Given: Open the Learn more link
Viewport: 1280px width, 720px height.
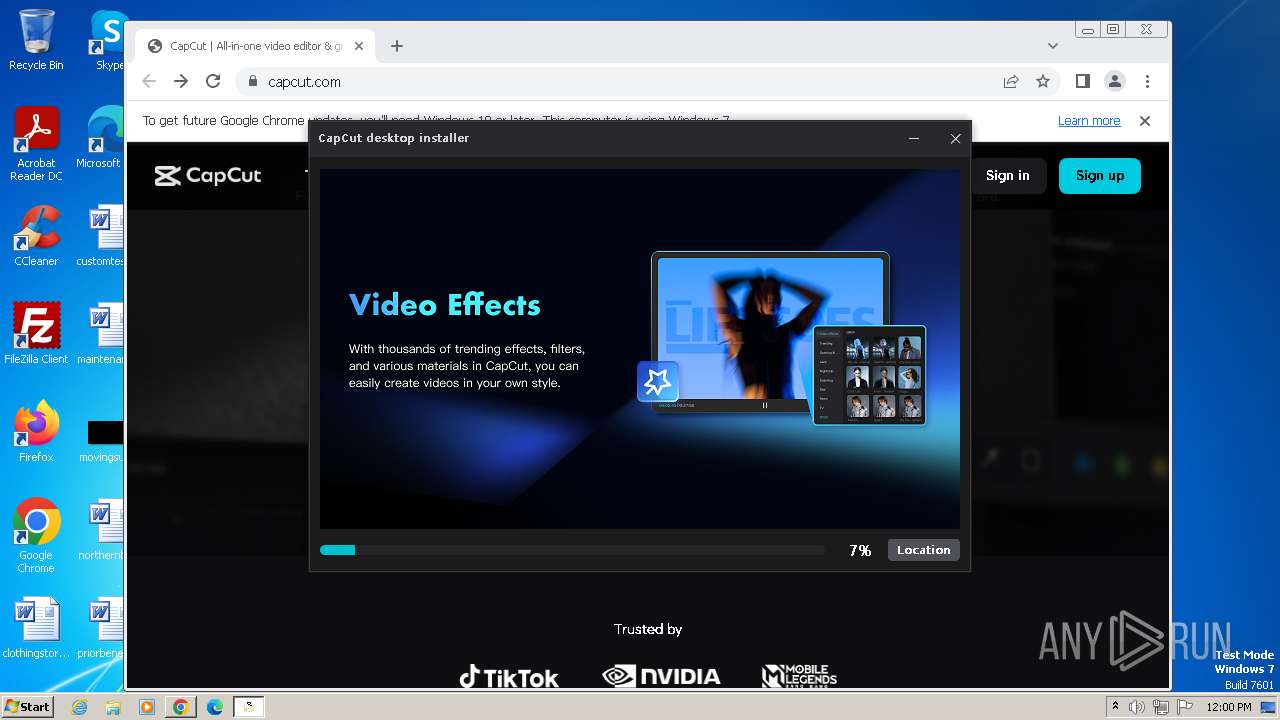Looking at the screenshot, I should [1089, 121].
